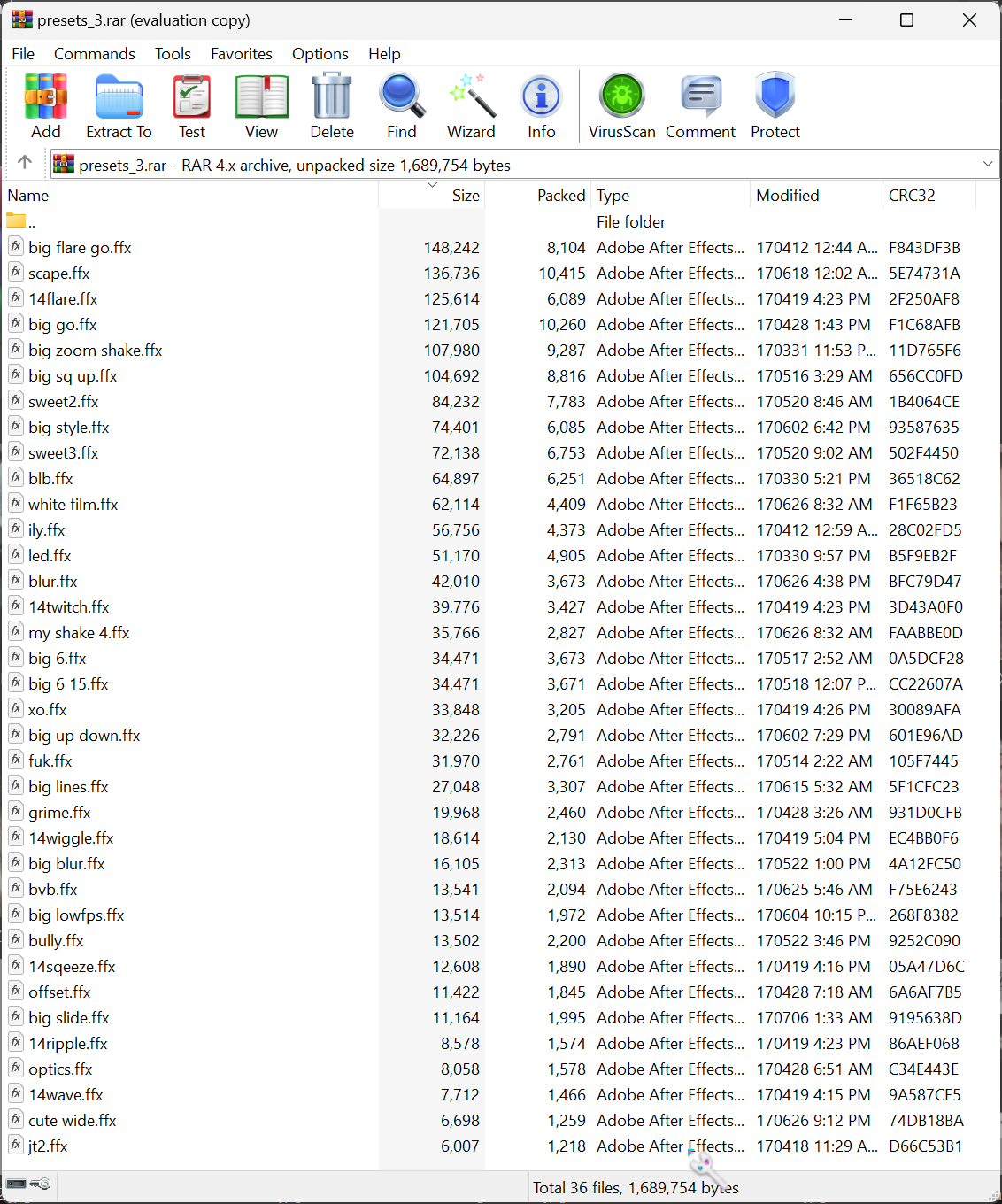Viewport: 1002px width, 1204px height.
Task: Select 14sqeeze.ffx
Action: point(72,967)
